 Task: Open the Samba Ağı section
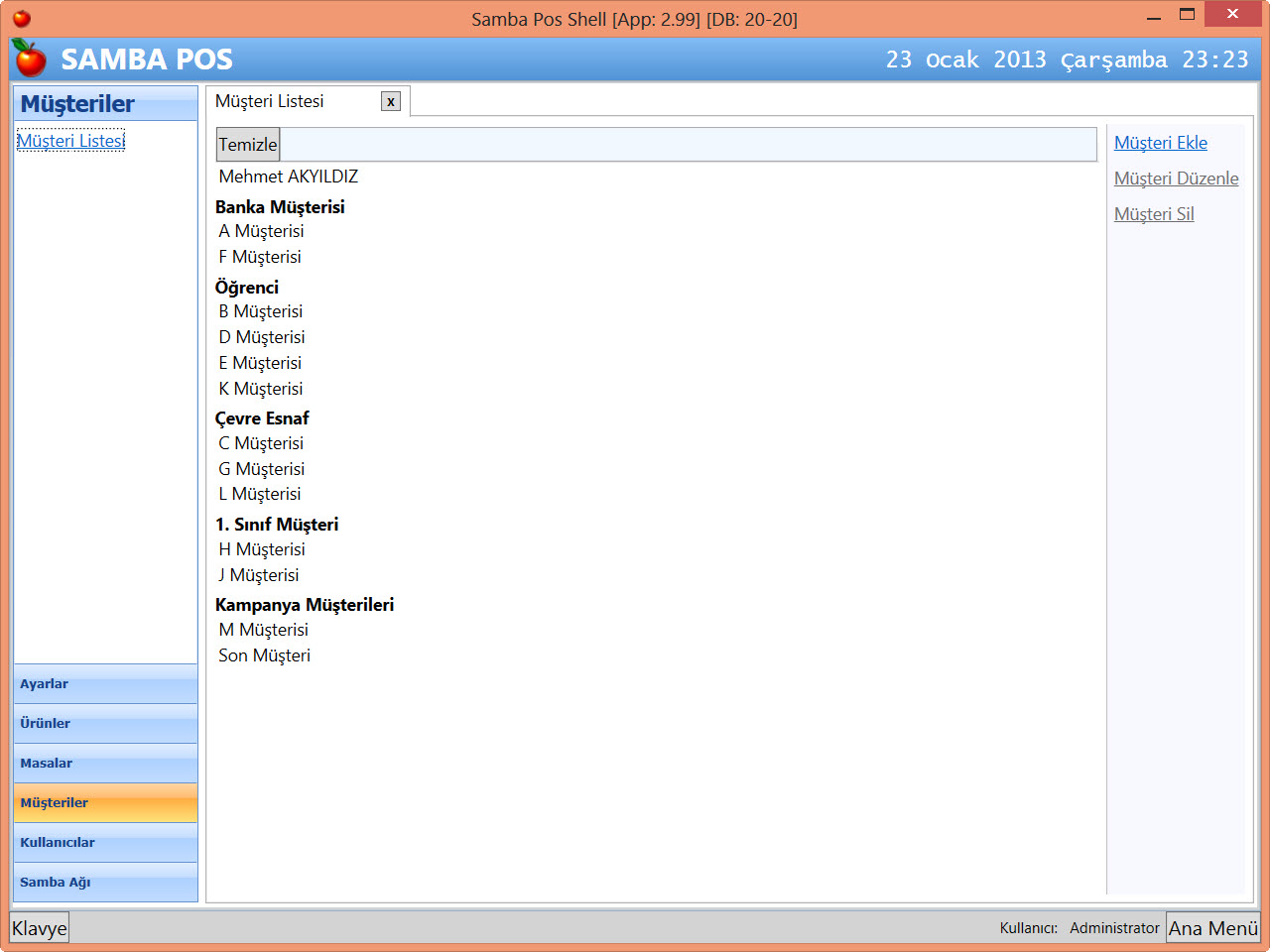105,882
